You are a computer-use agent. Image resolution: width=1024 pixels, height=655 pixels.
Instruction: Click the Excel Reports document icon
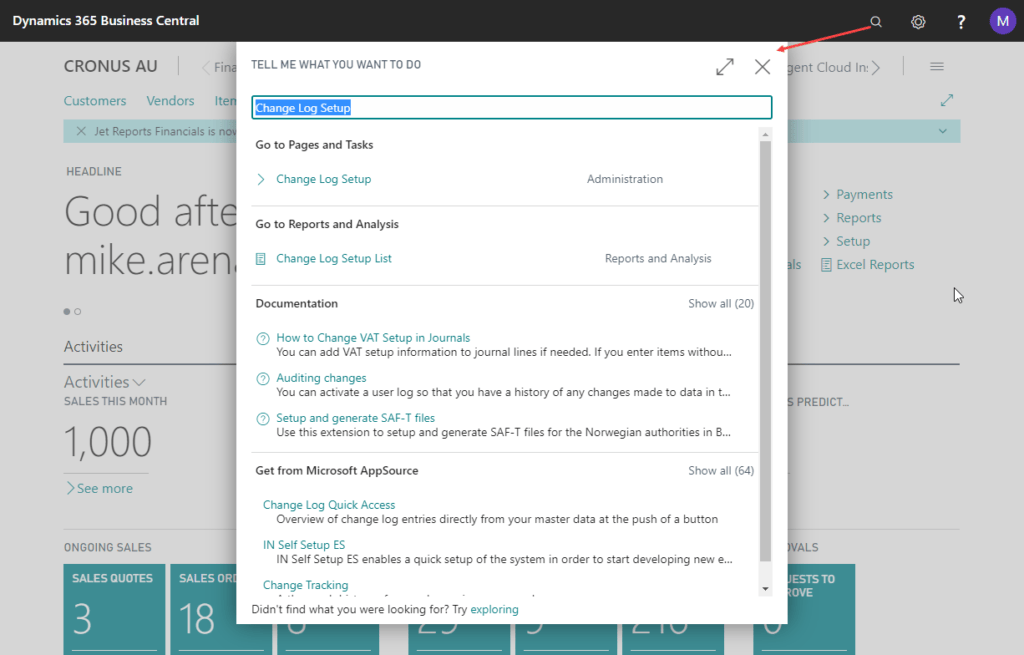pyautogui.click(x=826, y=264)
